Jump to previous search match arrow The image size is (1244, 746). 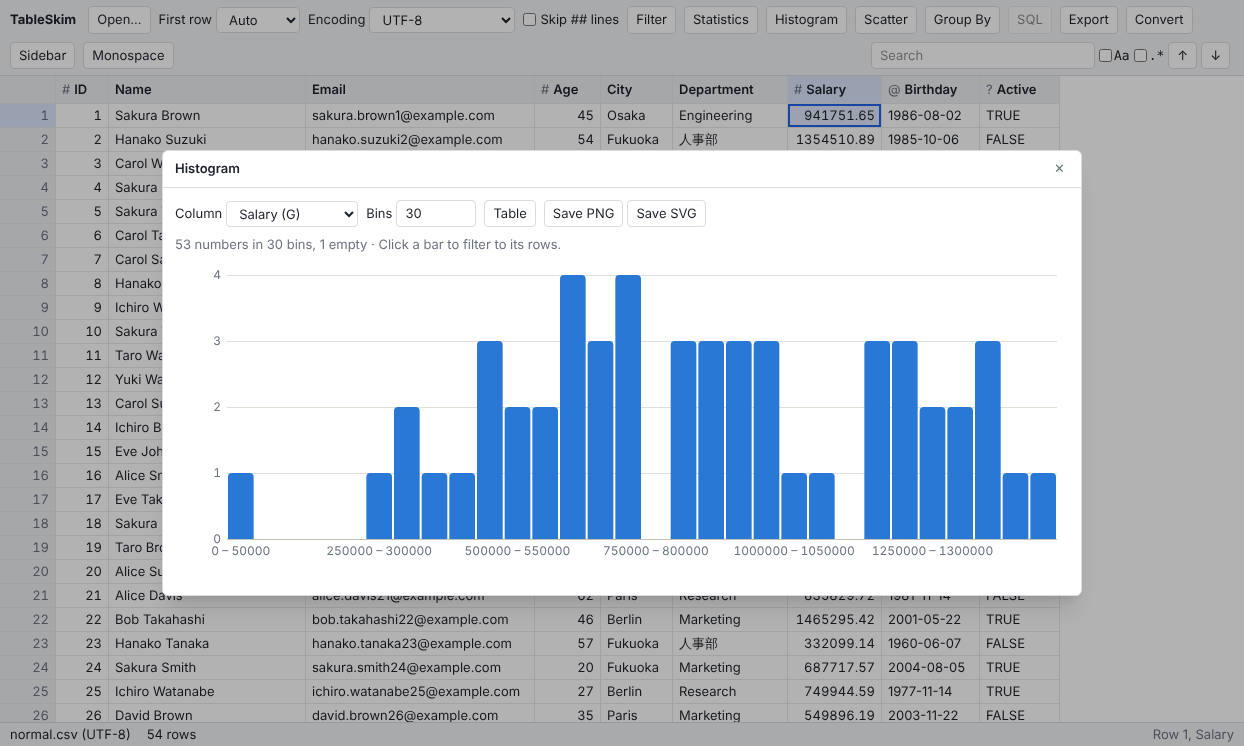tap(1183, 56)
